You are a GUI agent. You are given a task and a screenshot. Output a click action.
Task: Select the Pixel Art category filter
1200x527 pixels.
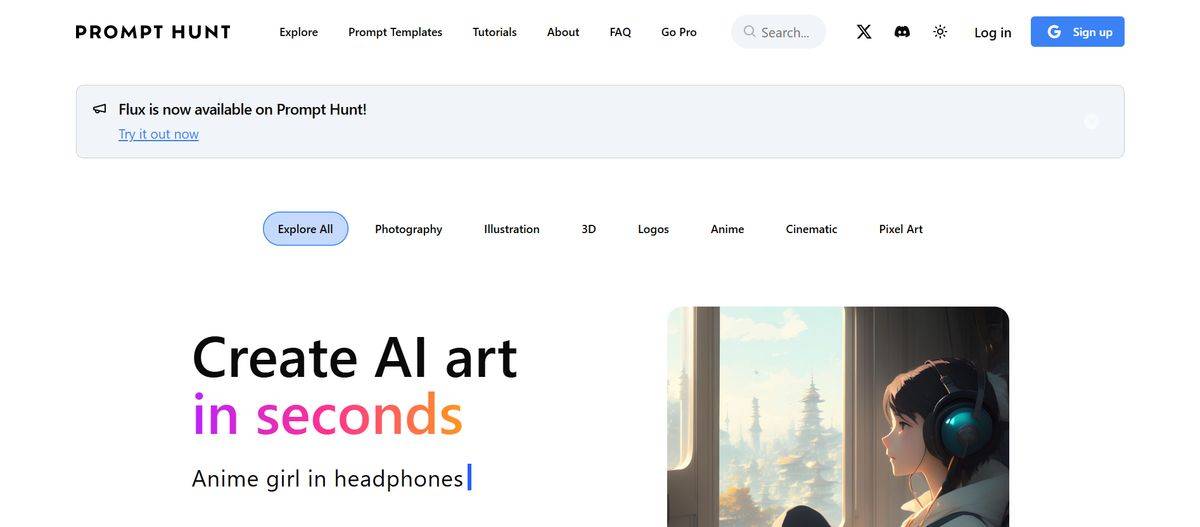pyautogui.click(x=901, y=229)
